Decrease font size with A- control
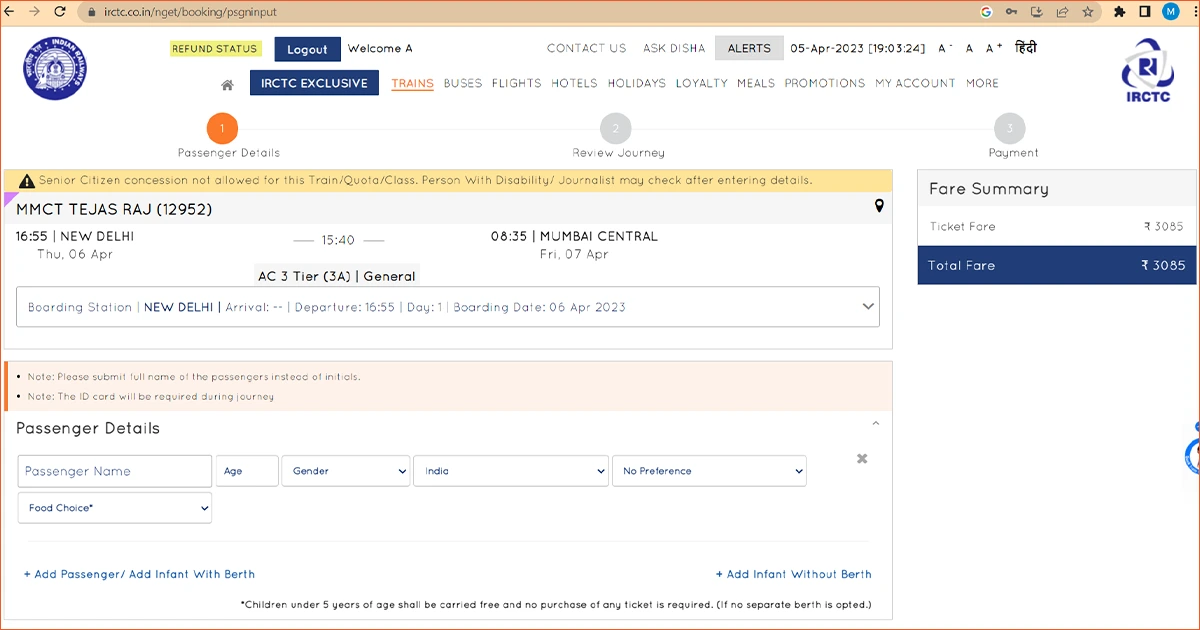This screenshot has height=630, width=1200. click(x=944, y=48)
